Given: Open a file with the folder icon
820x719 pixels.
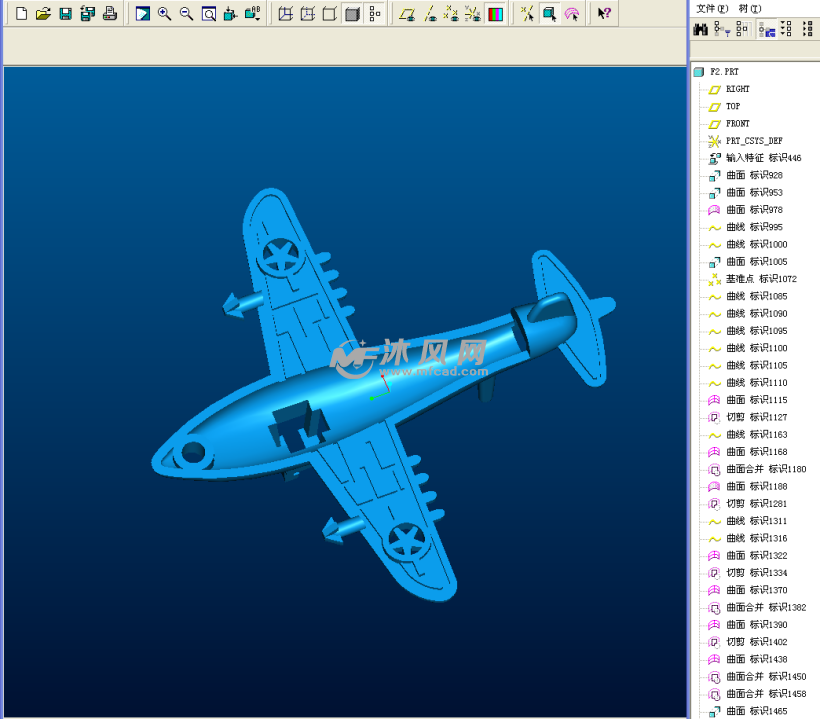Looking at the screenshot, I should pos(43,14).
